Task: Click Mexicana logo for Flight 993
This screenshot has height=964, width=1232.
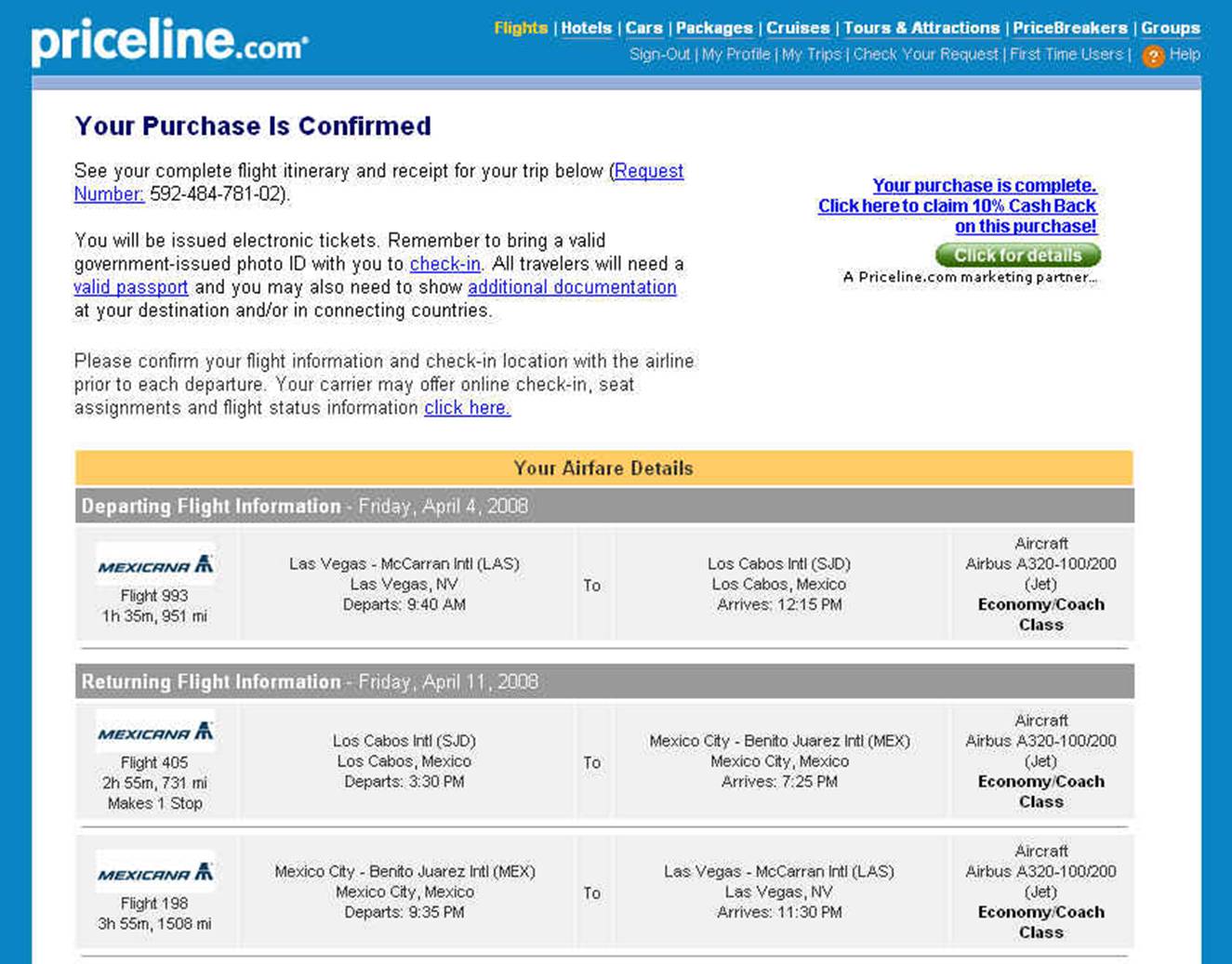Action: [x=155, y=564]
